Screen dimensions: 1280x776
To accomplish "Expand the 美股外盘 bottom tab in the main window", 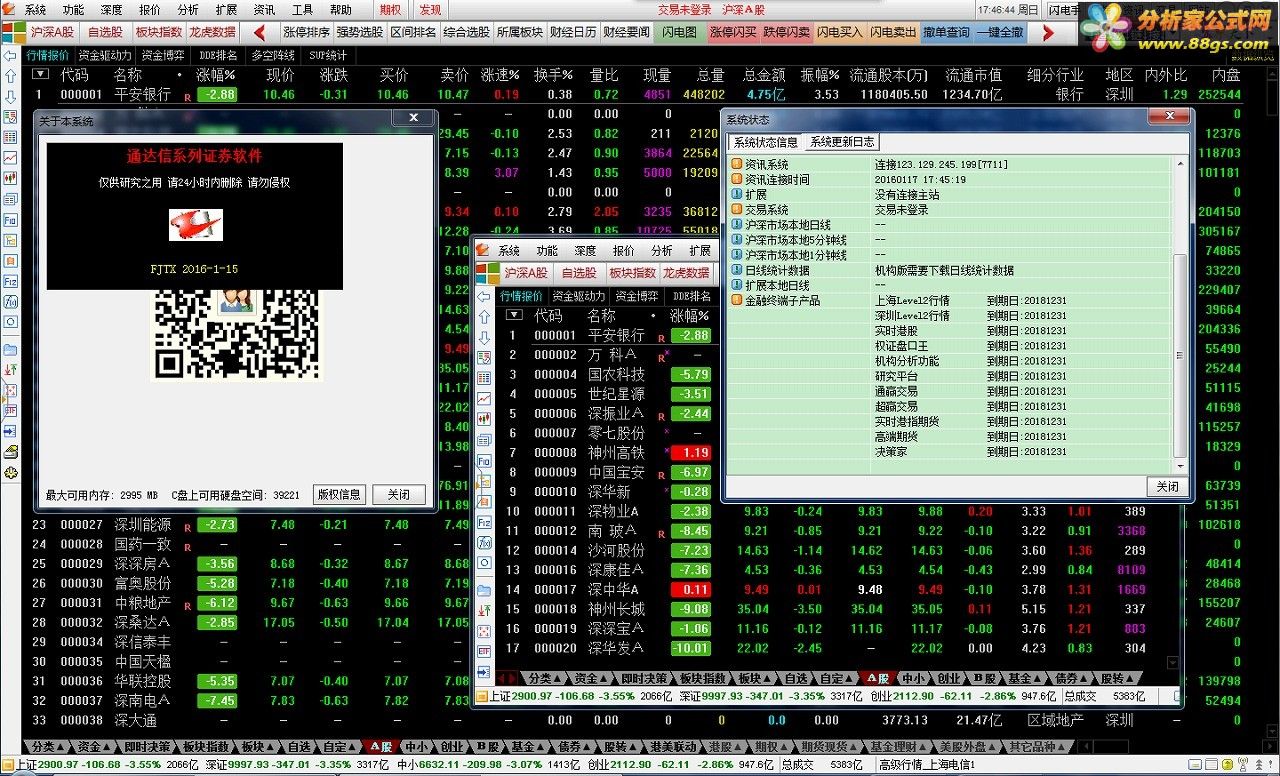I will (968, 747).
